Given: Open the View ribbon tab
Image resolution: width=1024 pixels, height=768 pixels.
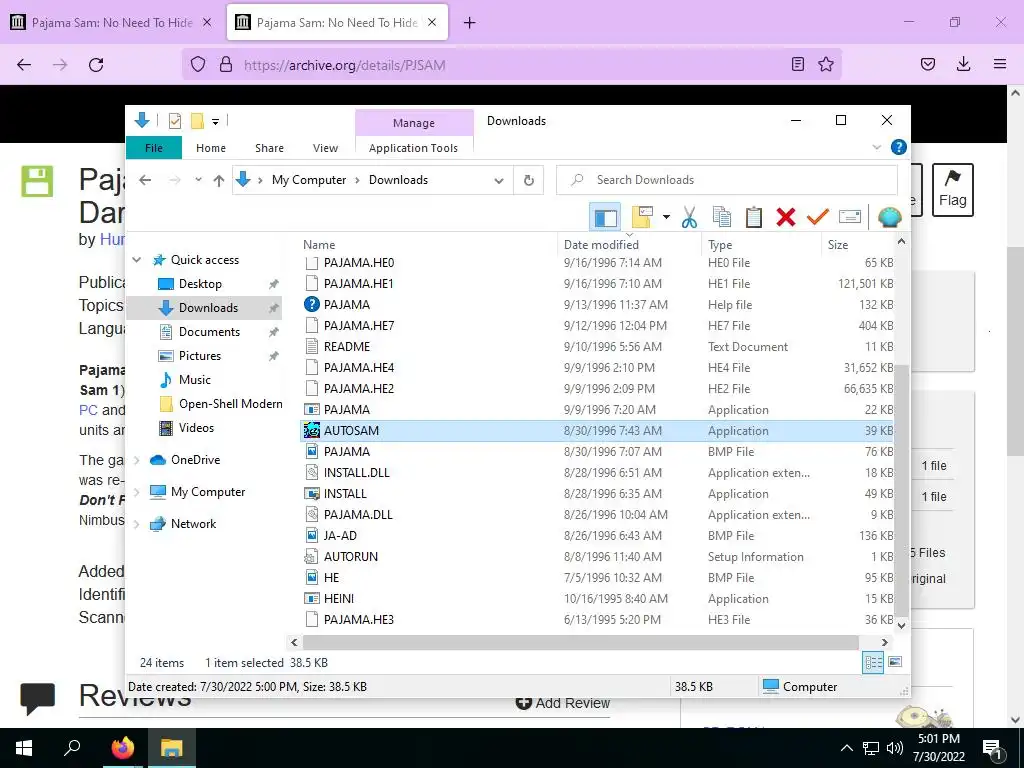Looking at the screenshot, I should tap(325, 148).
